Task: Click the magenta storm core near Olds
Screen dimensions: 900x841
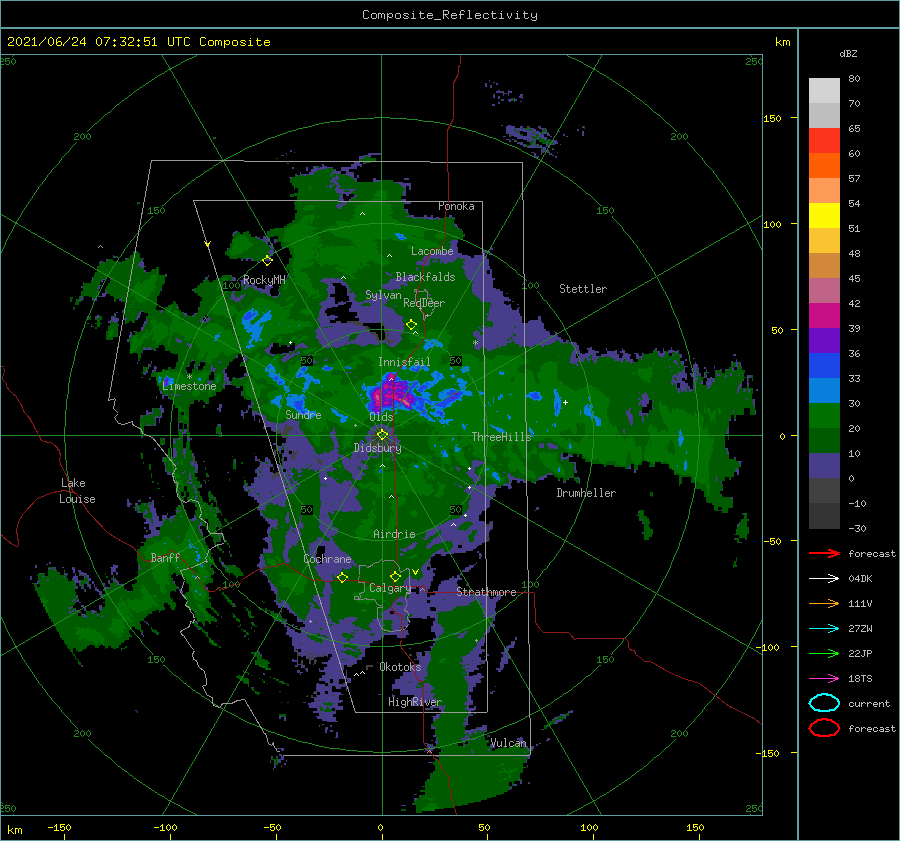Action: (393, 393)
